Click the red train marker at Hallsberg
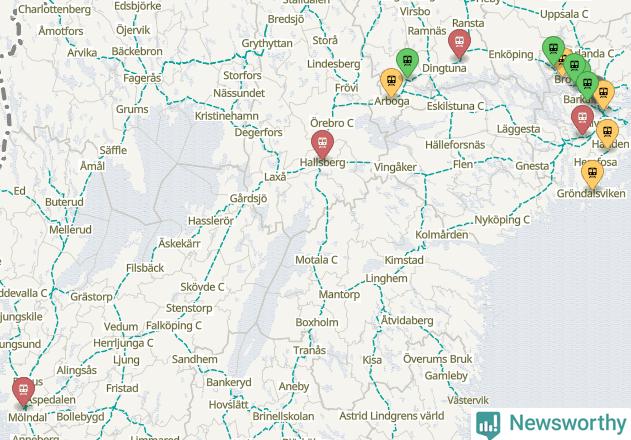Image resolution: width=631 pixels, height=440 pixels. tap(322, 144)
